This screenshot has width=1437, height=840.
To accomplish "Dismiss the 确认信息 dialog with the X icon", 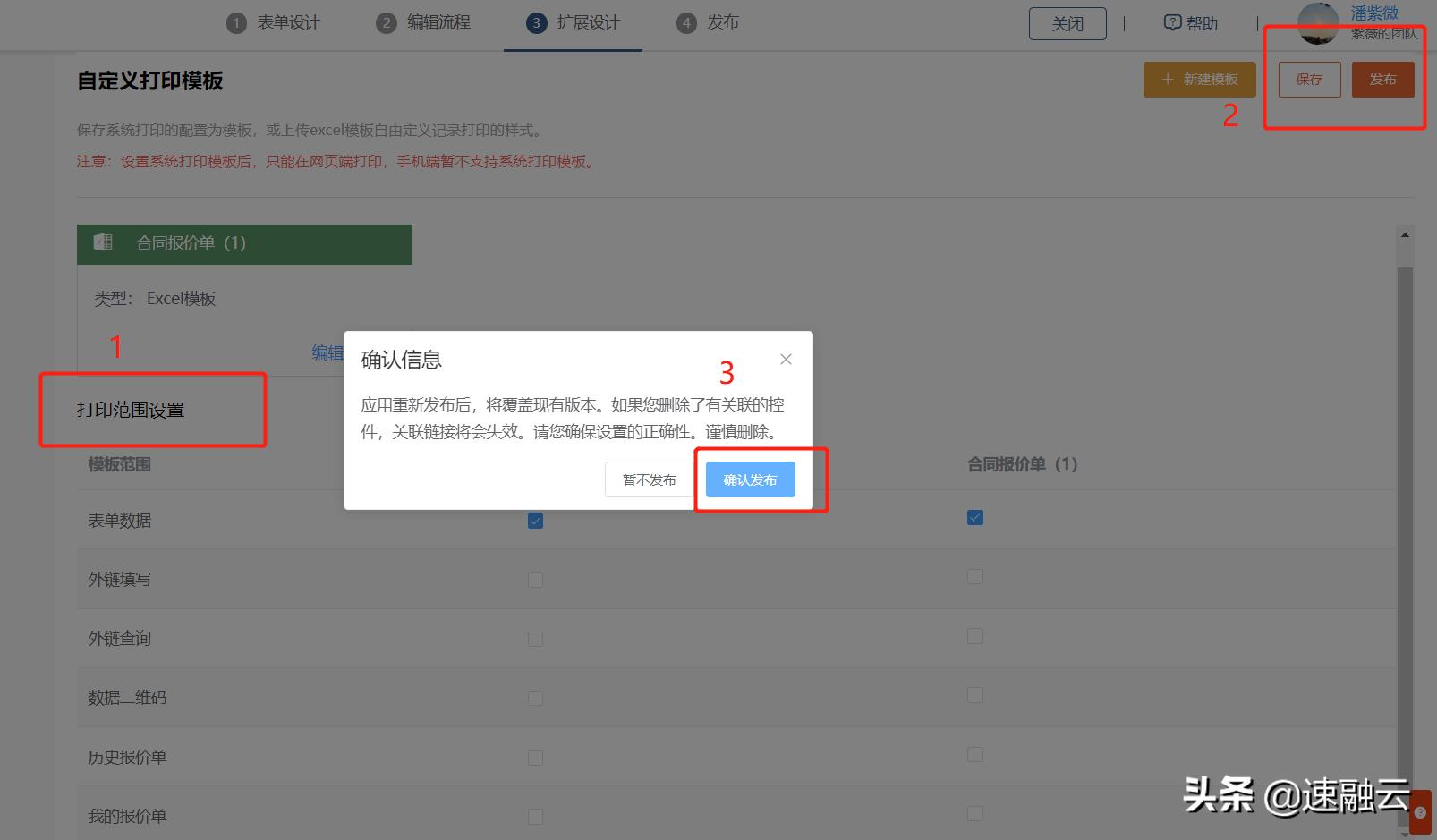I will pyautogui.click(x=786, y=359).
